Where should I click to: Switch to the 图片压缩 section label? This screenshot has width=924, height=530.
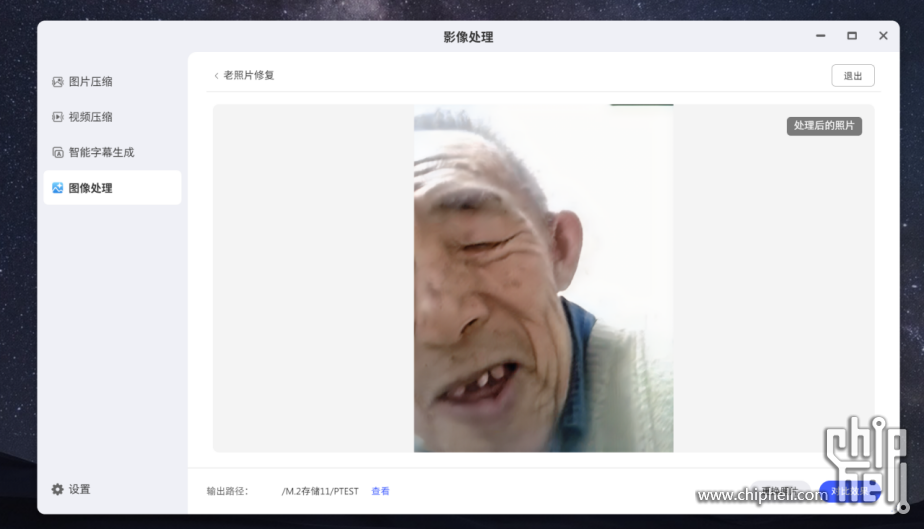click(x=90, y=82)
